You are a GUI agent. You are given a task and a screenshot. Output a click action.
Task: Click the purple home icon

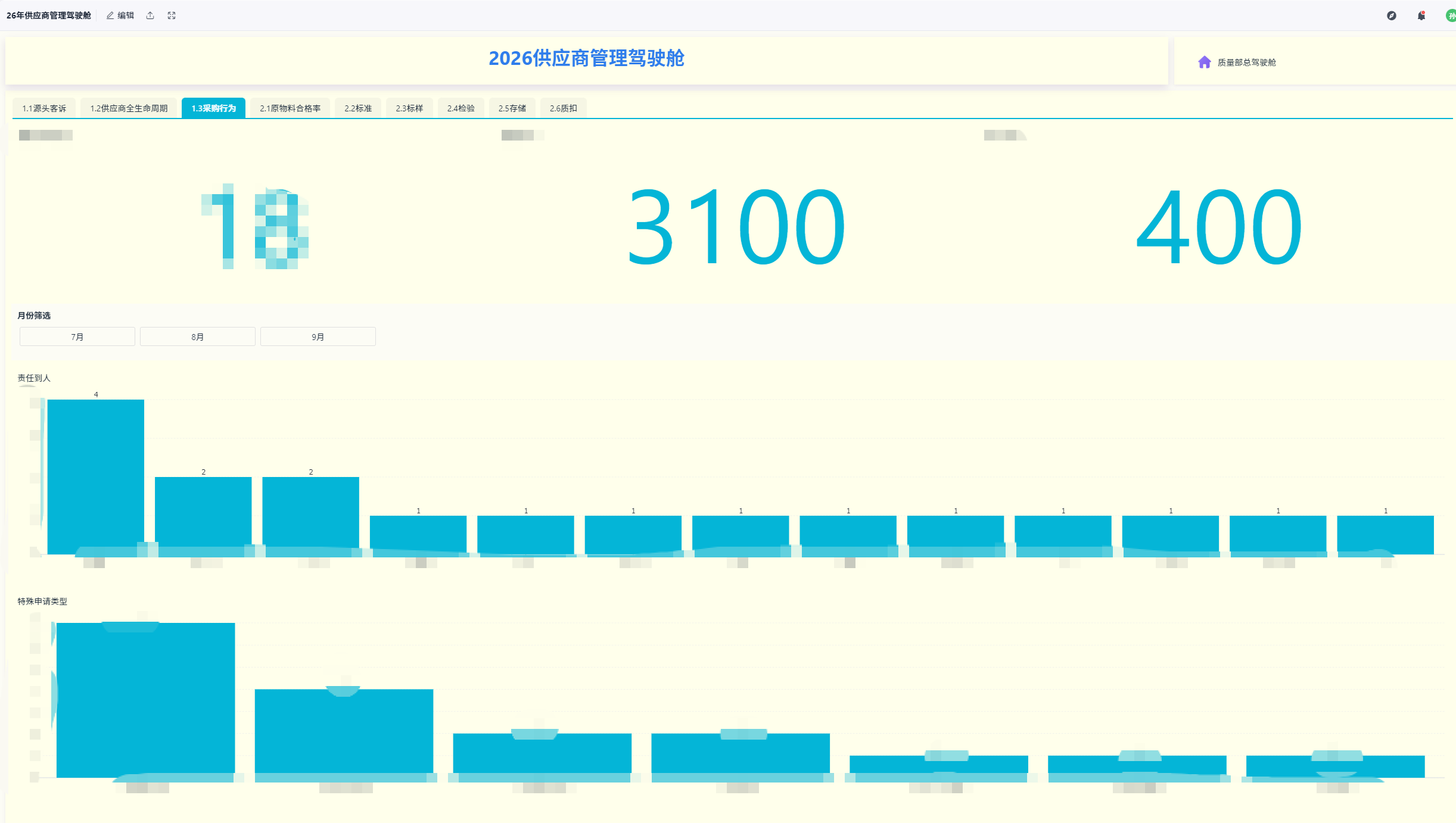tap(1205, 62)
